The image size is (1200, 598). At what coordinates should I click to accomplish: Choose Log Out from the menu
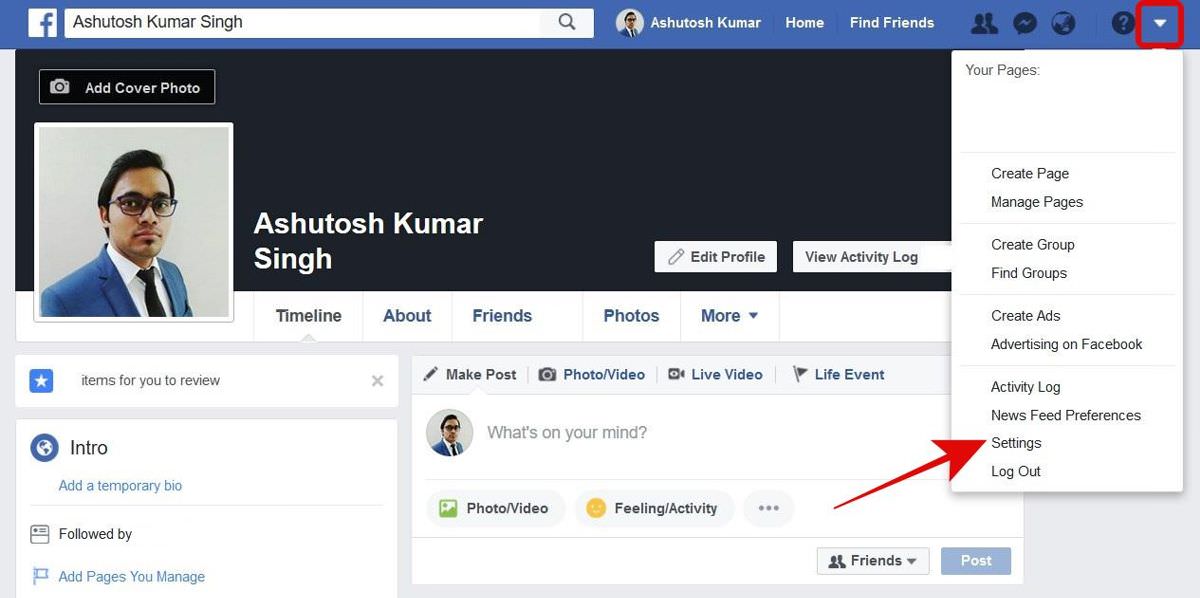pyautogui.click(x=1016, y=471)
